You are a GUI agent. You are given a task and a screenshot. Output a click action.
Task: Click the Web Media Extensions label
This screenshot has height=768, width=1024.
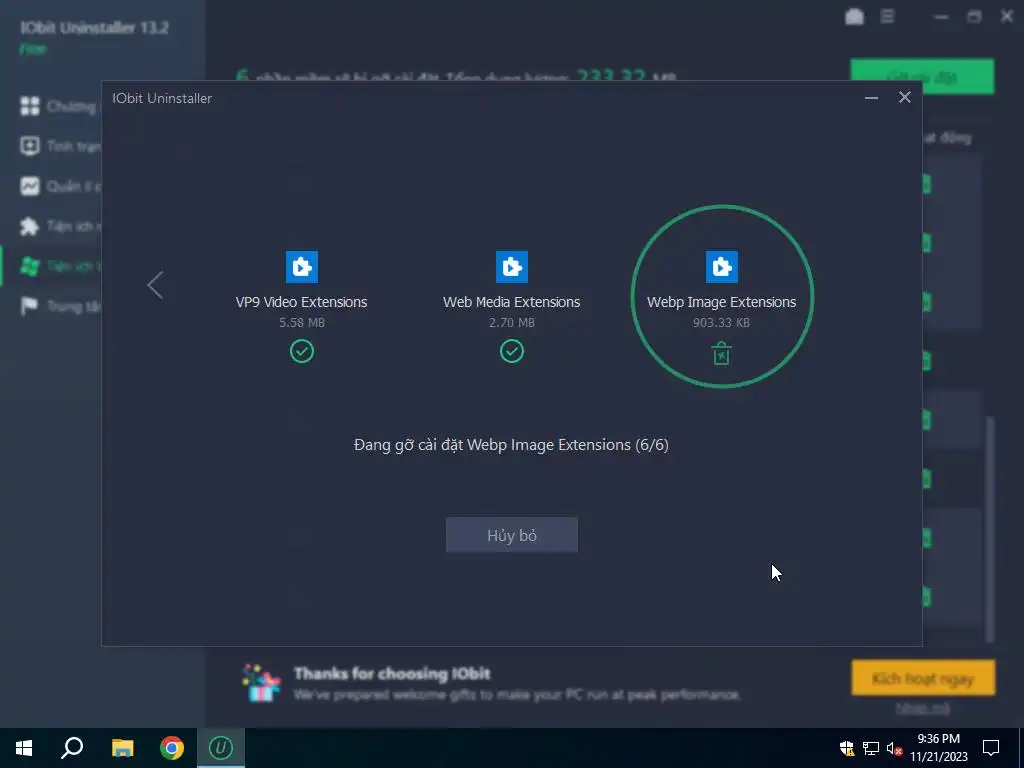pos(511,302)
